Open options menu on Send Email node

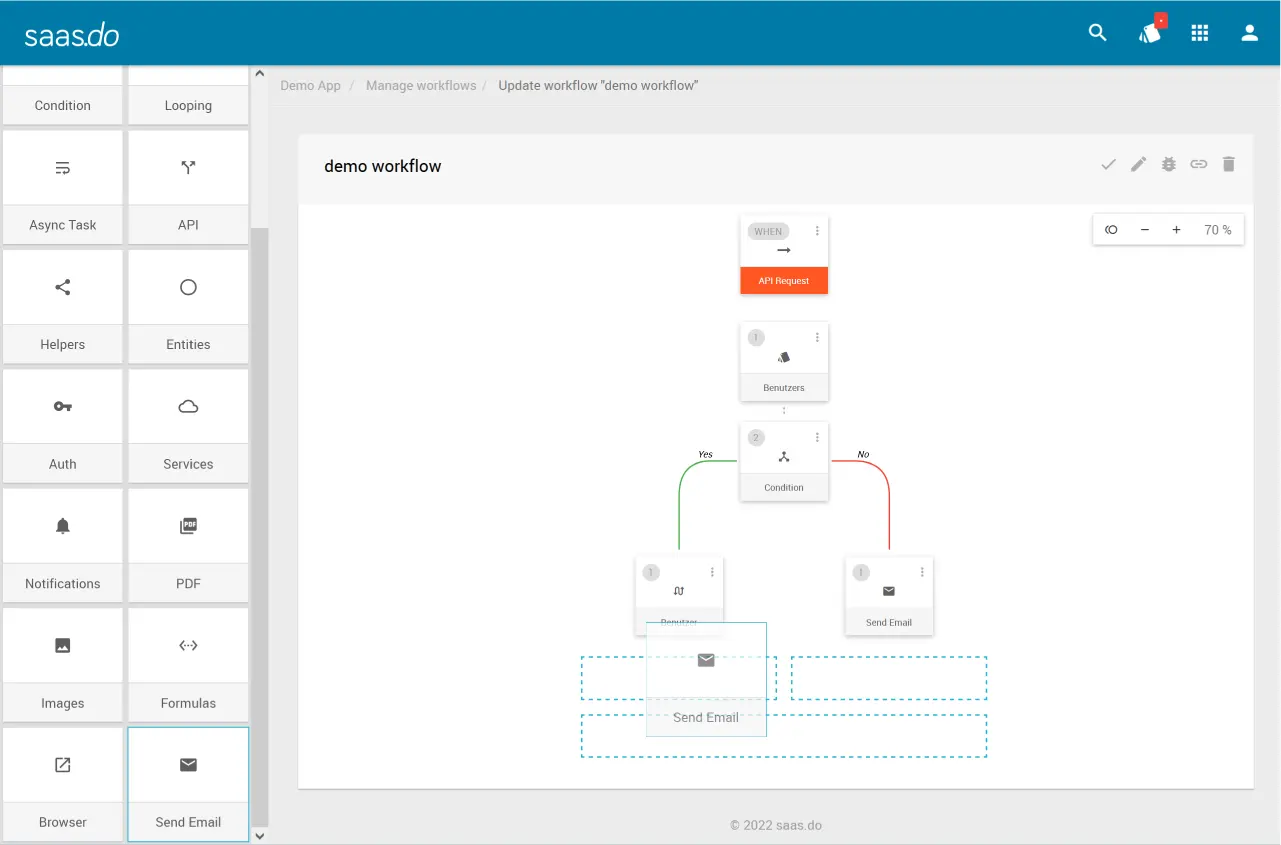point(922,572)
